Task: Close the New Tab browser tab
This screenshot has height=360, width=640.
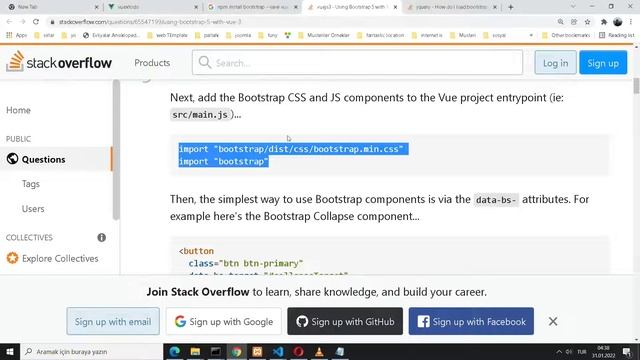Action: pyautogui.click(x=96, y=7)
